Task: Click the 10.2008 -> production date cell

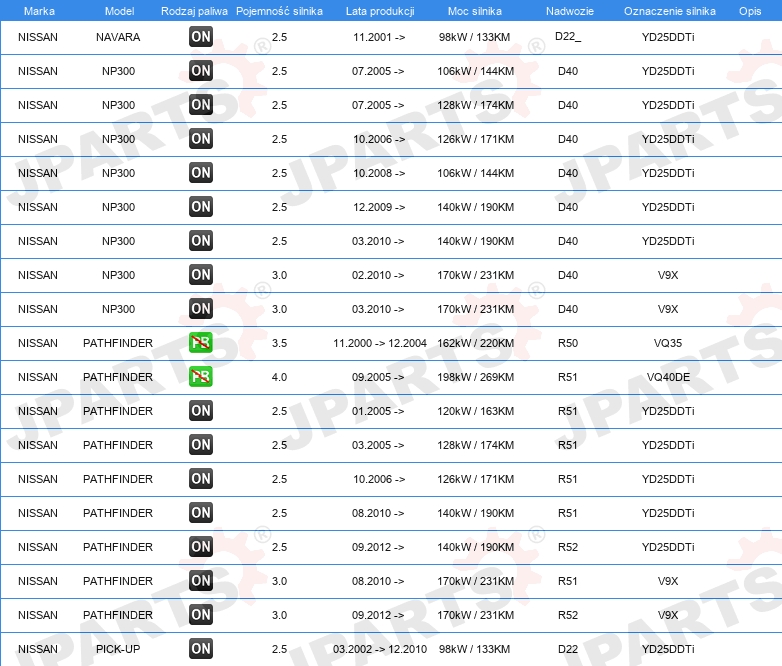Action: point(379,173)
